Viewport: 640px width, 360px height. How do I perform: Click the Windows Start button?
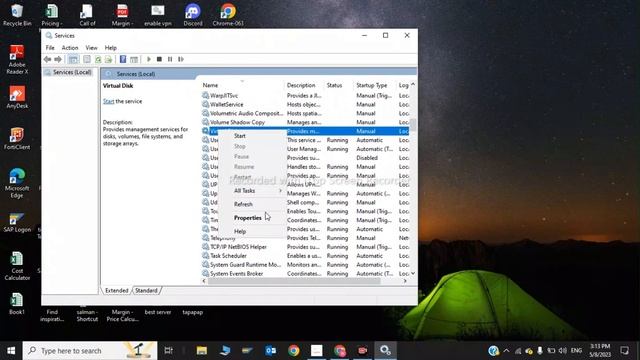[x=11, y=351]
